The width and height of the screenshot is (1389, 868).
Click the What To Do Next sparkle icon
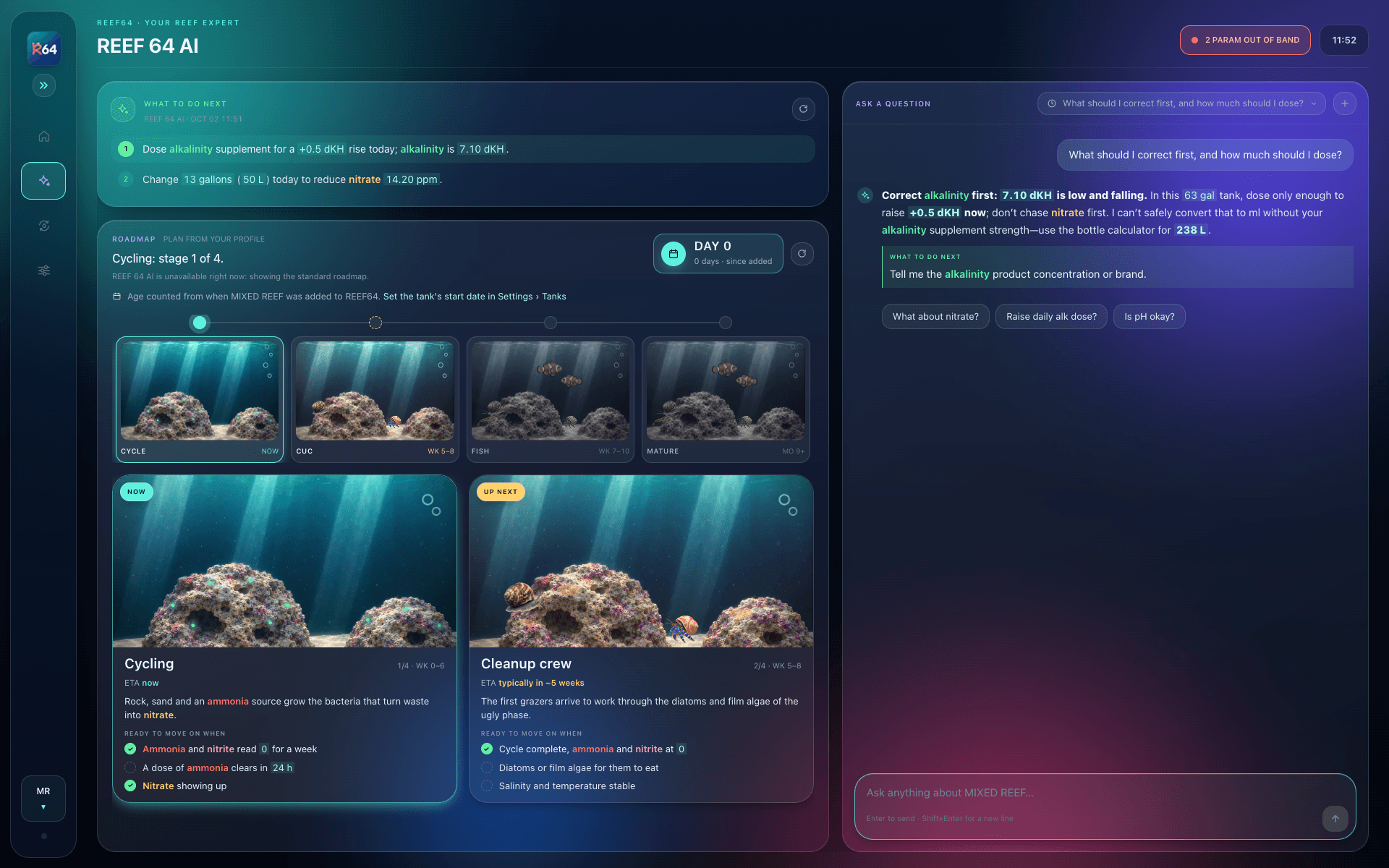[x=123, y=109]
